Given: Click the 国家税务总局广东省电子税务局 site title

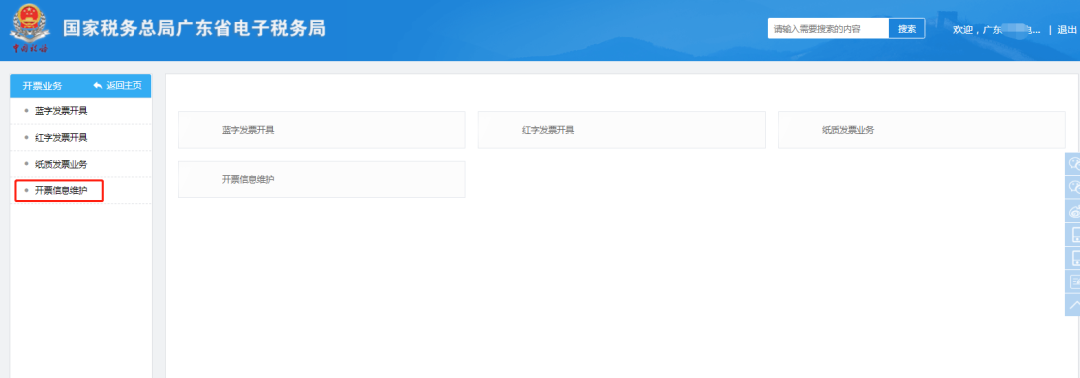Looking at the screenshot, I should click(195, 29).
